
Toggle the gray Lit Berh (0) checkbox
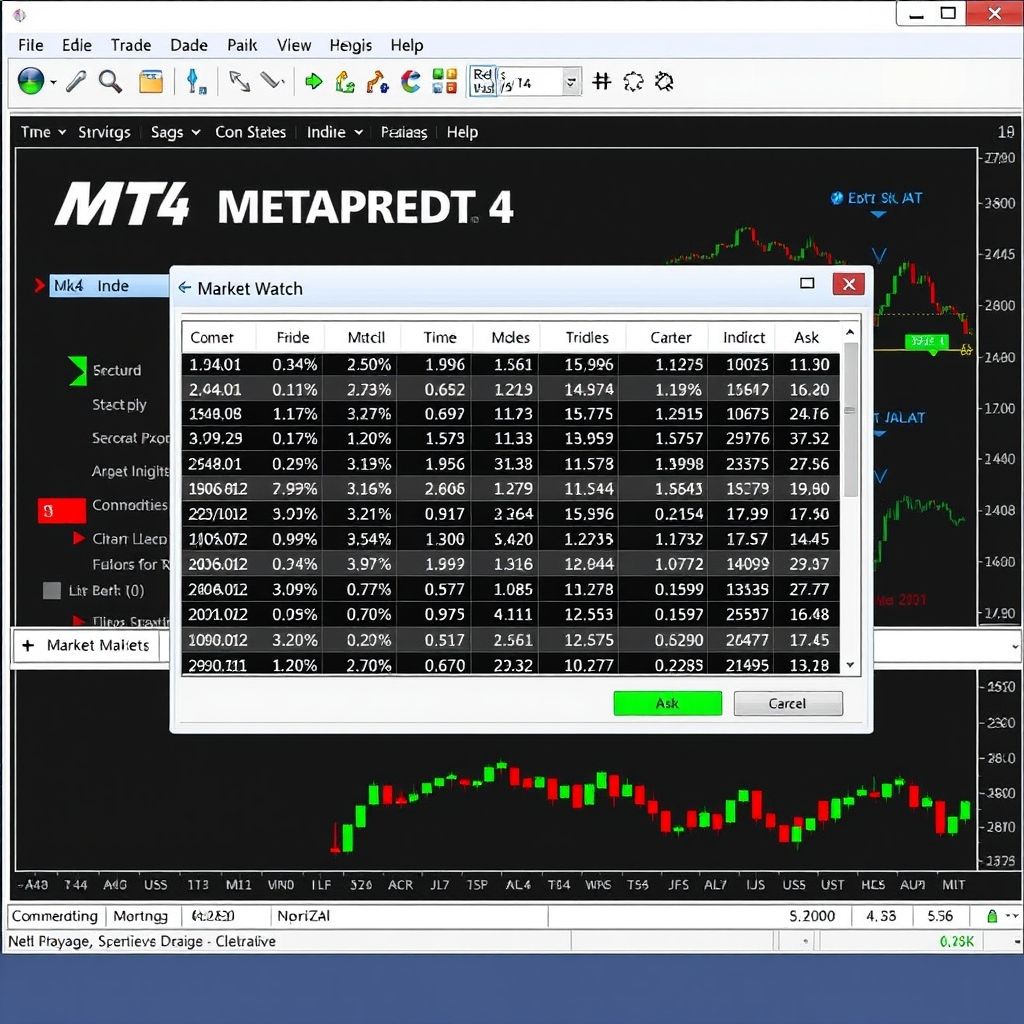pyautogui.click(x=52, y=590)
